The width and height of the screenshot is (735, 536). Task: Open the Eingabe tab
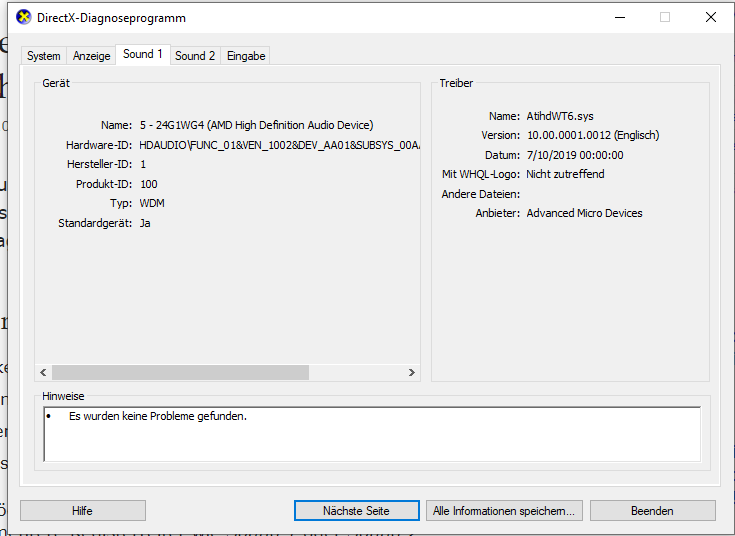pos(246,56)
